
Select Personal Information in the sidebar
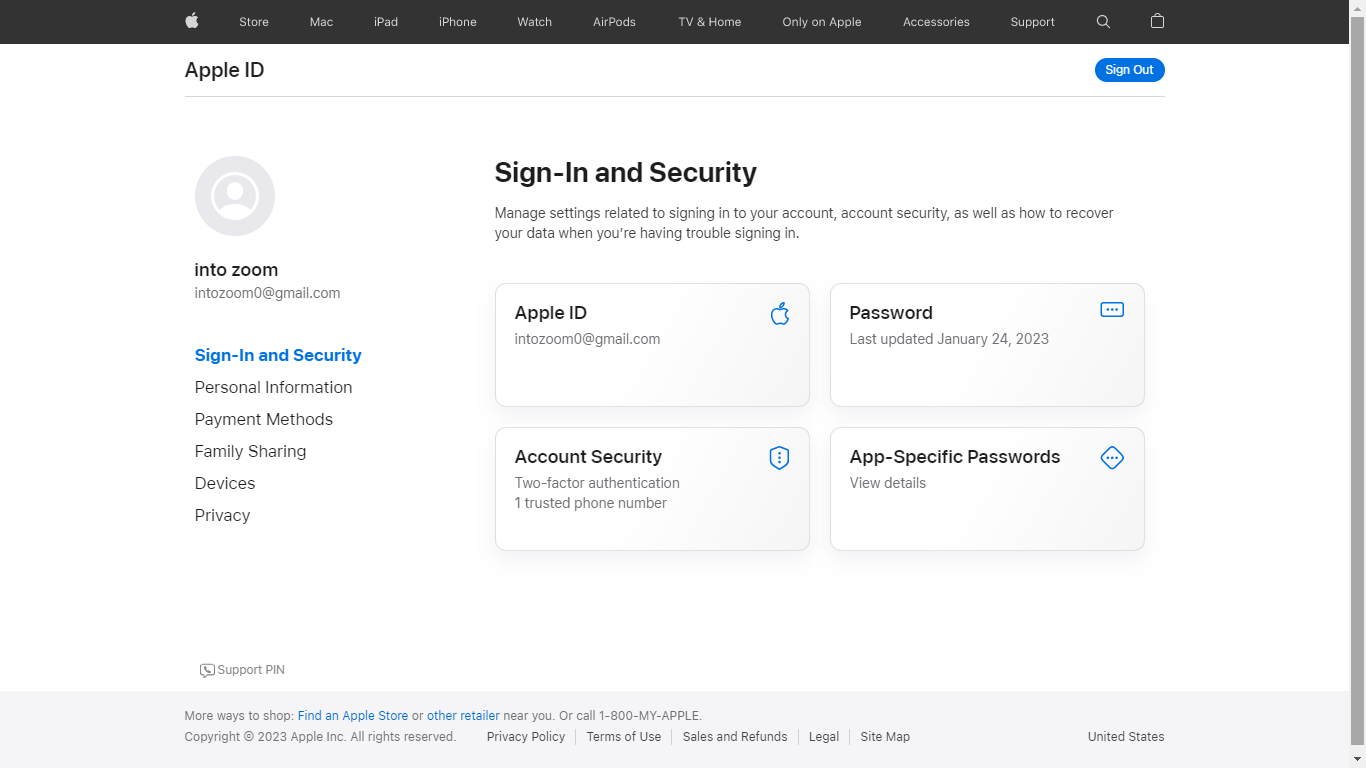click(x=273, y=387)
